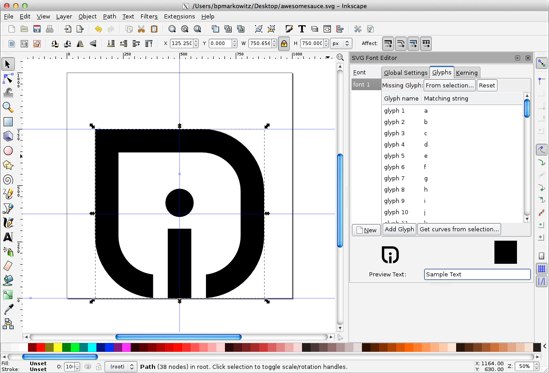Activate the Text tool in toolbox
This screenshot has width=549, height=373.
(8, 237)
